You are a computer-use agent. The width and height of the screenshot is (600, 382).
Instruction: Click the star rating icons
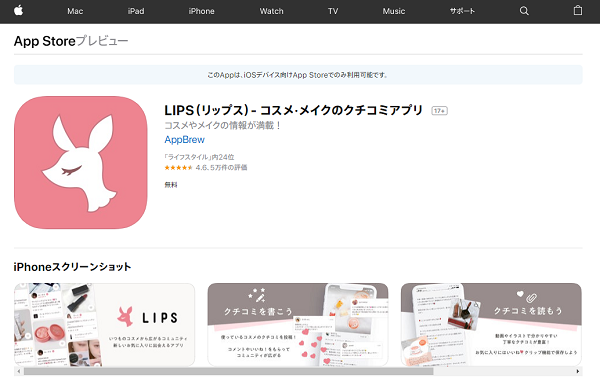[178, 168]
